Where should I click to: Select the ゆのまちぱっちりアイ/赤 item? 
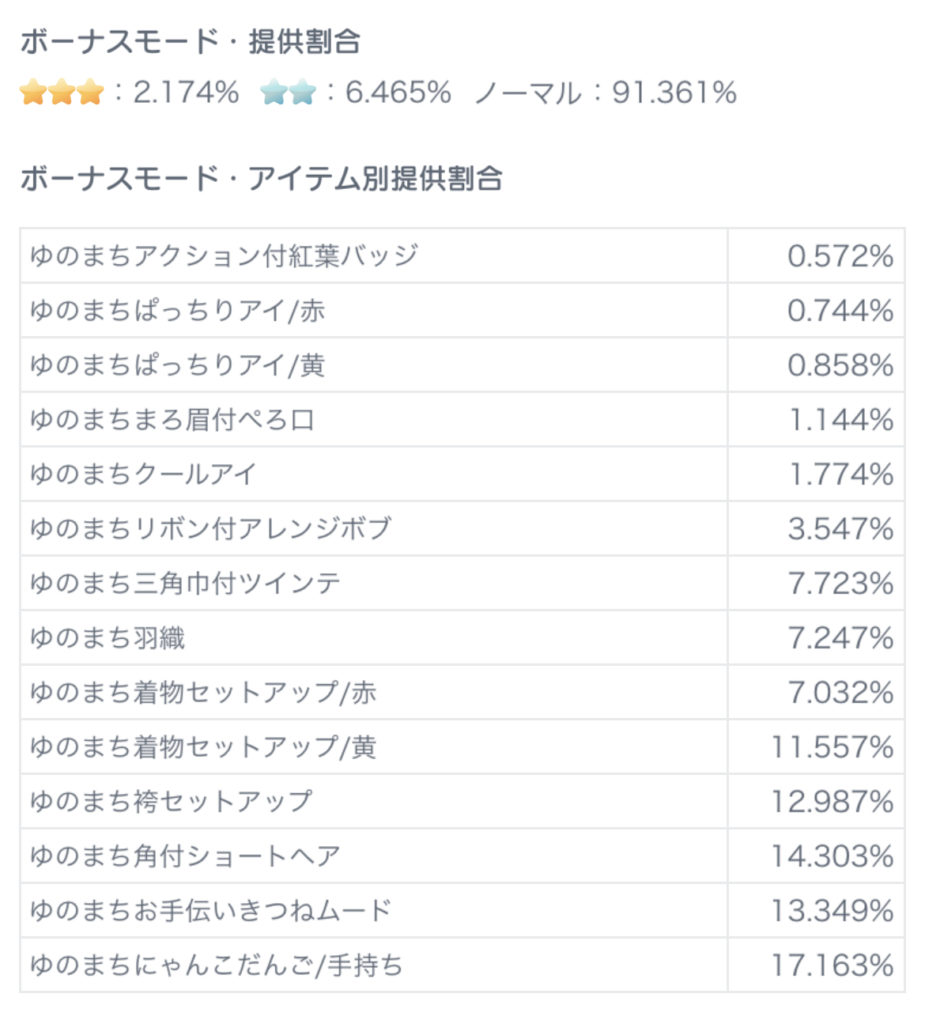coord(178,311)
